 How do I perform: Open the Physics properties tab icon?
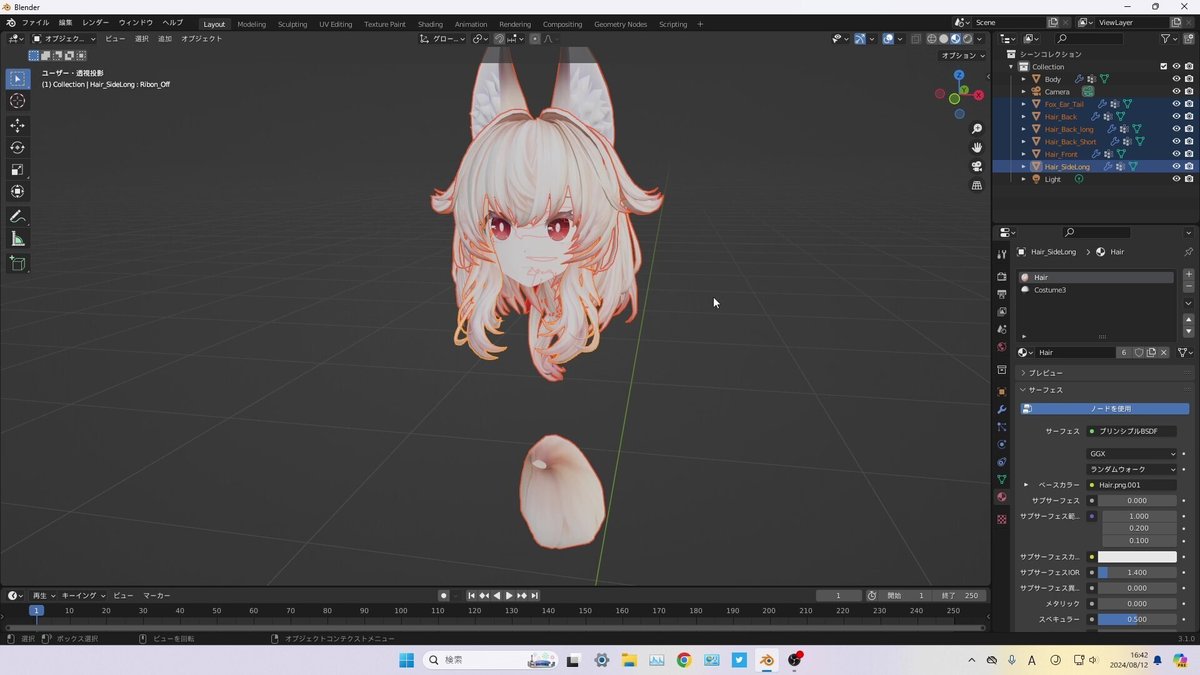tap(1001, 444)
